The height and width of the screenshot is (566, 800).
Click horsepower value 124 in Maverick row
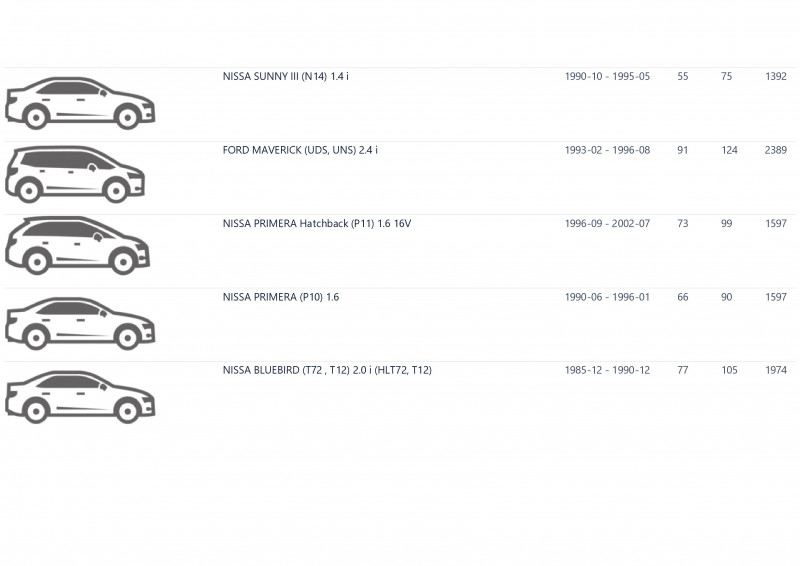coord(729,150)
